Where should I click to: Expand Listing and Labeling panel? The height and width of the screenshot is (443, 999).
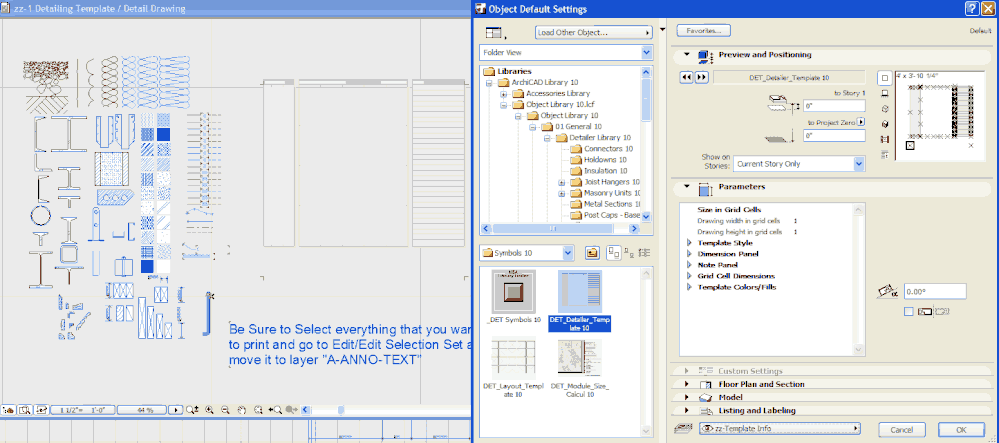click(x=686, y=411)
